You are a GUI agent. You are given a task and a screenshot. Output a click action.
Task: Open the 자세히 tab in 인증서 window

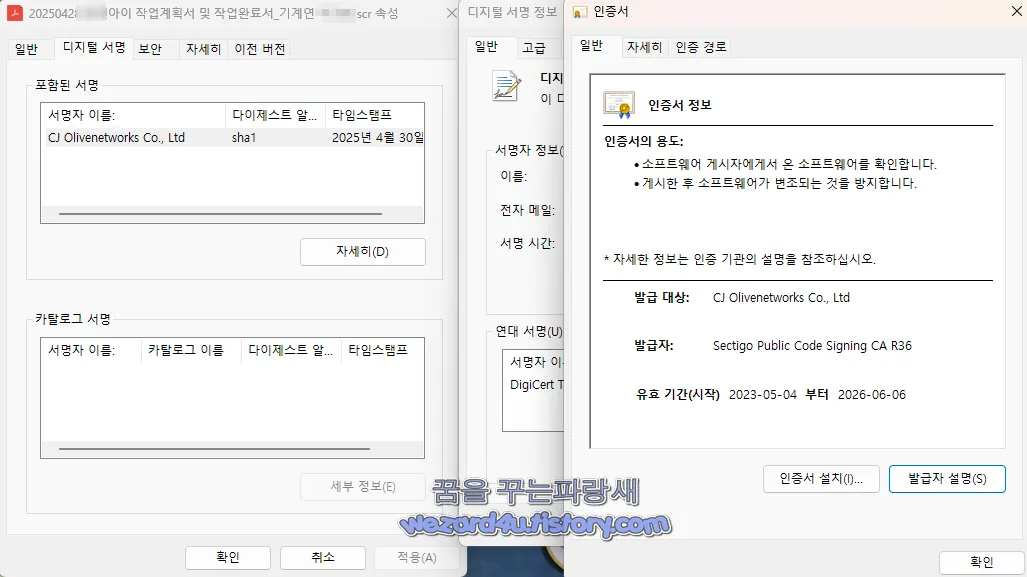click(x=644, y=47)
